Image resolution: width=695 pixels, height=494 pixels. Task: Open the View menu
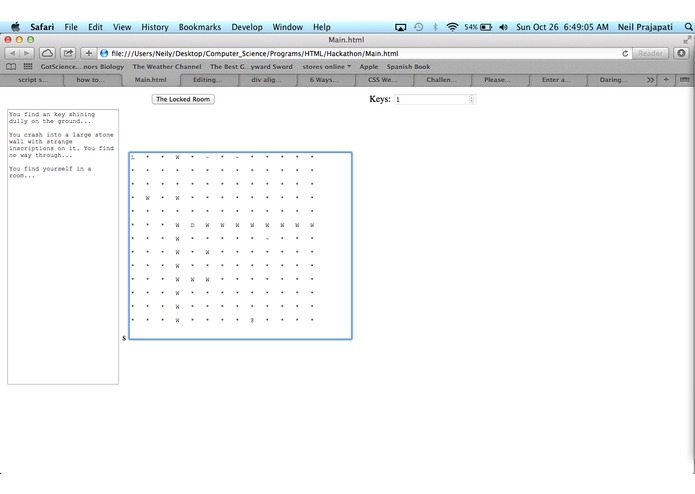pos(122,27)
